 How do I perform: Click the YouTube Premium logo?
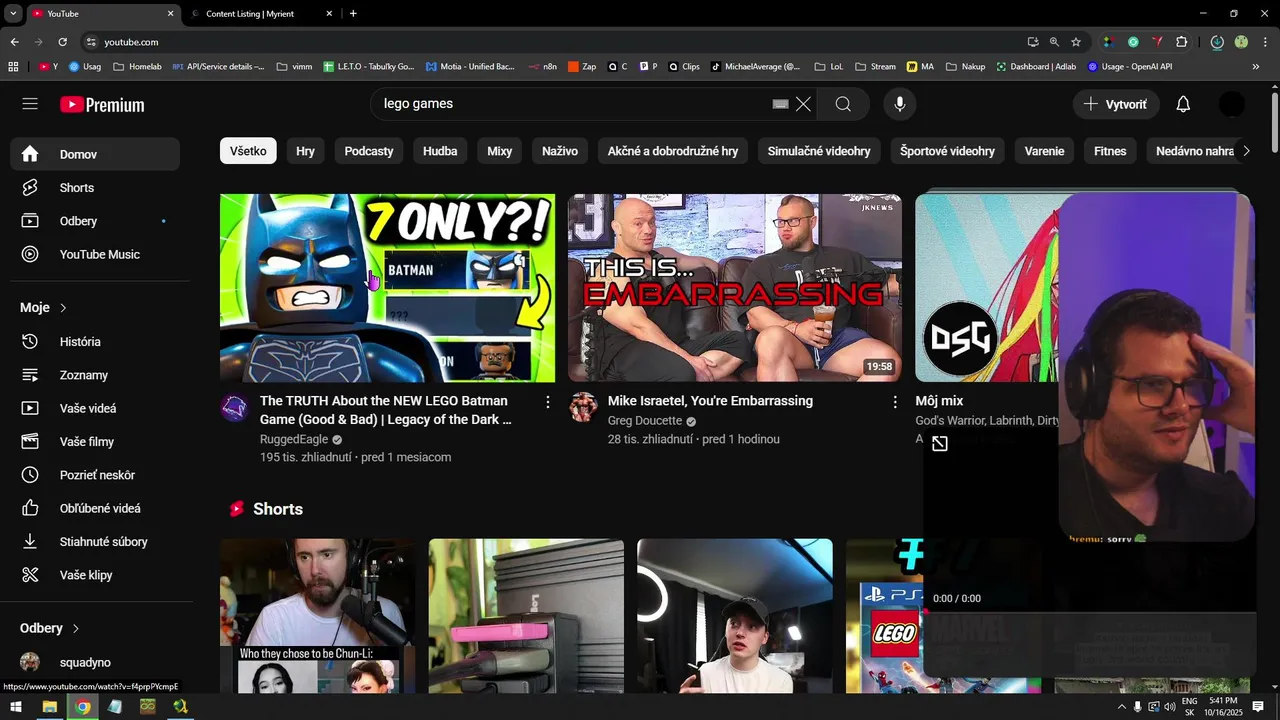pyautogui.click(x=102, y=105)
